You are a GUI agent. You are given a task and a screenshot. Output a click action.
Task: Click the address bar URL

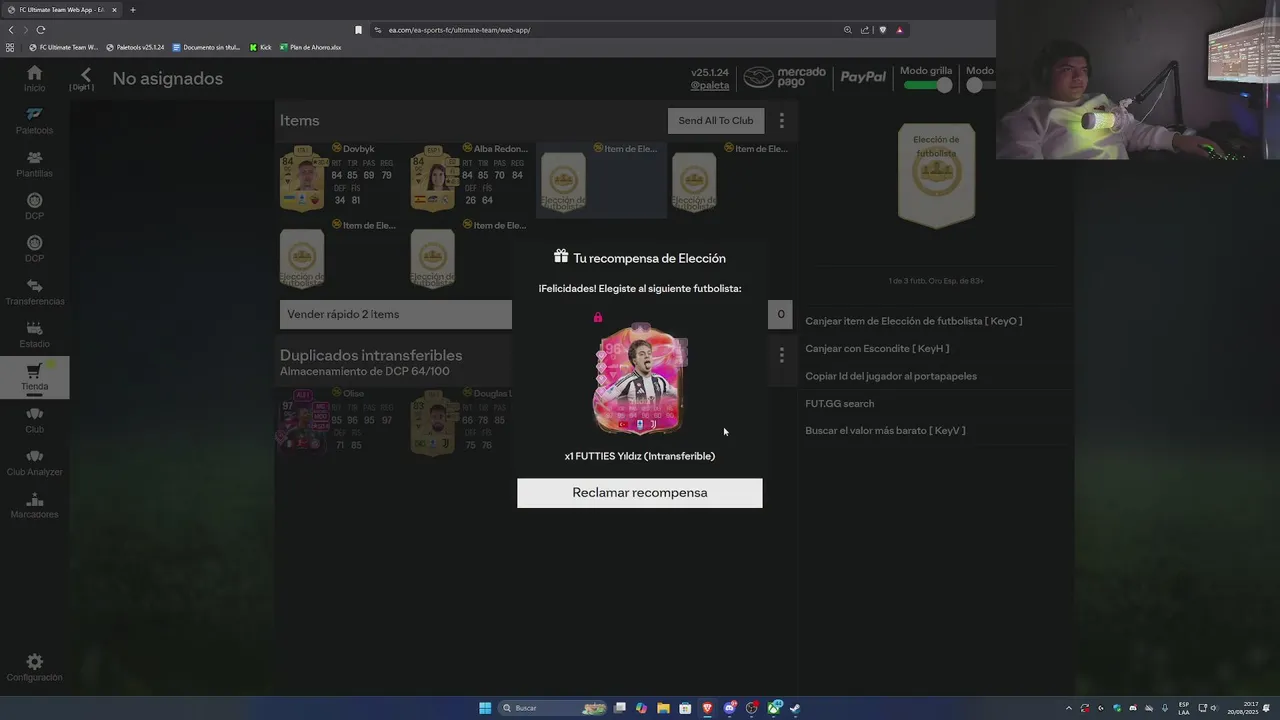click(459, 30)
